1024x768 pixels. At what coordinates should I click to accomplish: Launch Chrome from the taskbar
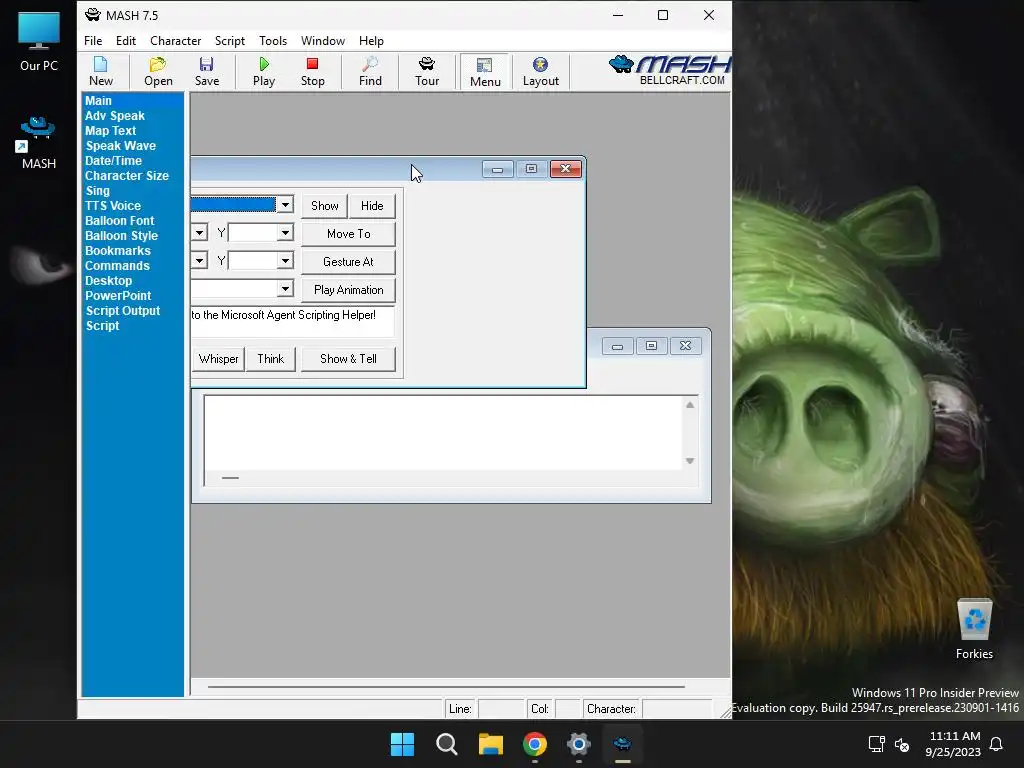[535, 744]
